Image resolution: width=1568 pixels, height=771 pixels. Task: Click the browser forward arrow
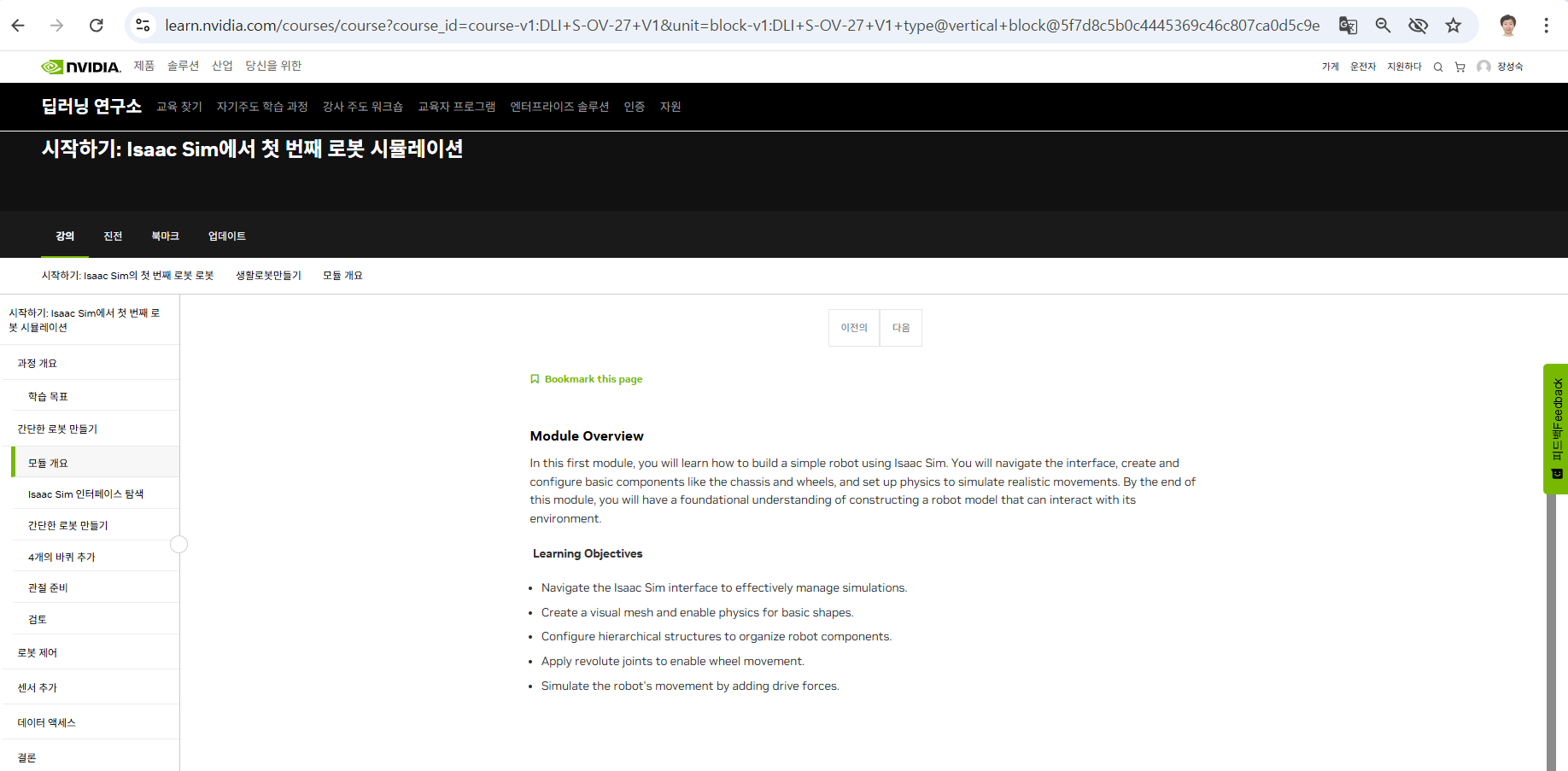[57, 26]
